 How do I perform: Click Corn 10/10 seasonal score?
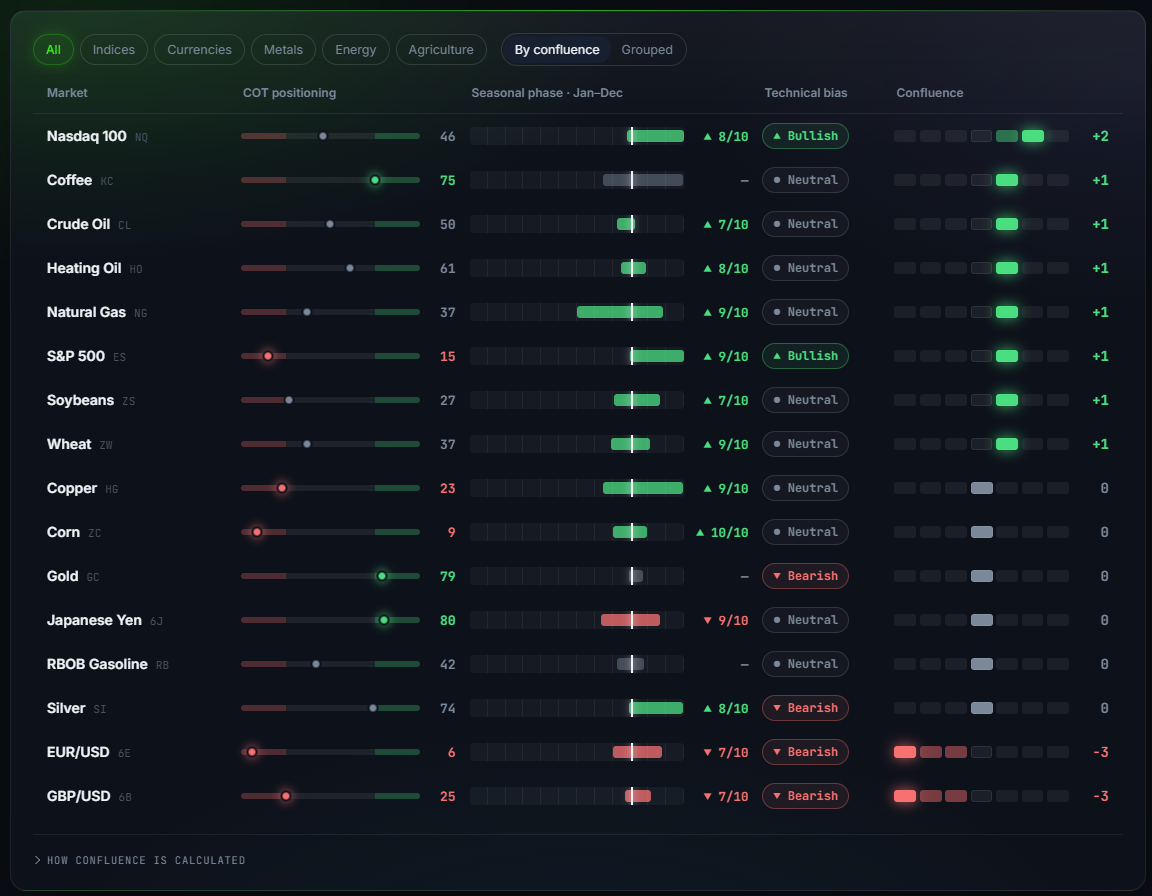pyautogui.click(x=722, y=532)
